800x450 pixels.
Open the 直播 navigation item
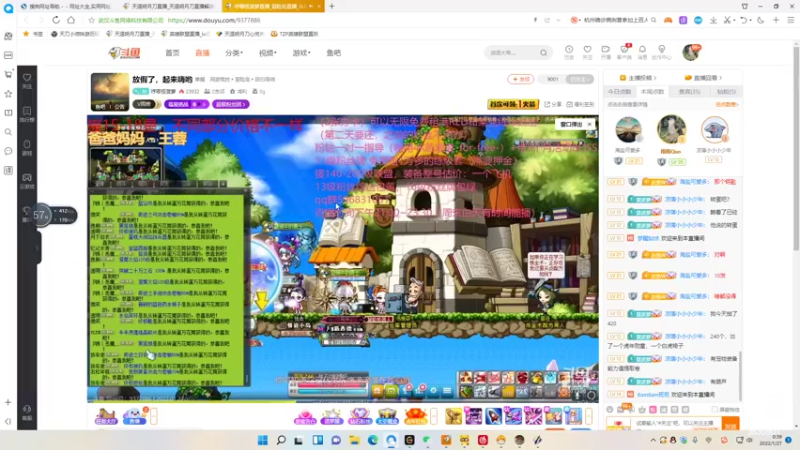pos(202,53)
